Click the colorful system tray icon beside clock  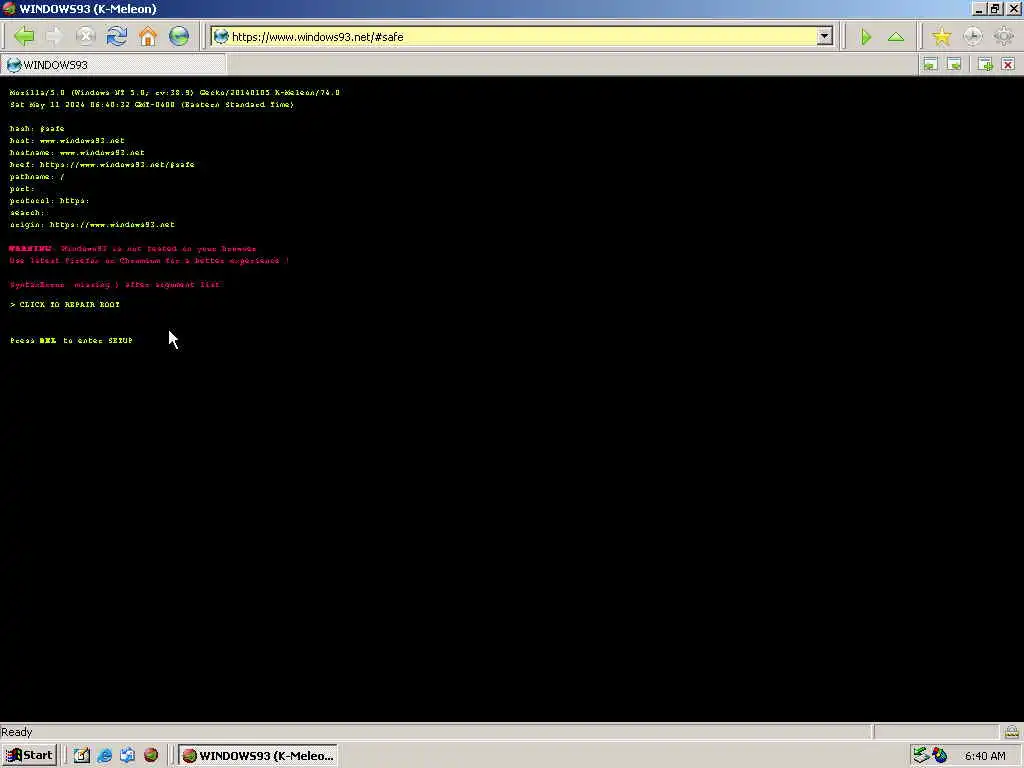pyautogui.click(x=940, y=755)
